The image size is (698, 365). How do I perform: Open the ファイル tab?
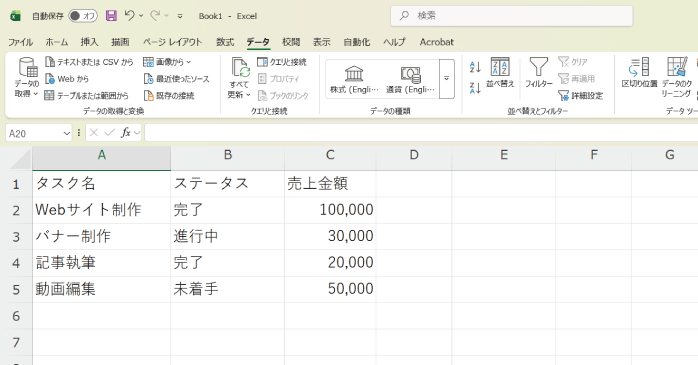pyautogui.click(x=20, y=42)
